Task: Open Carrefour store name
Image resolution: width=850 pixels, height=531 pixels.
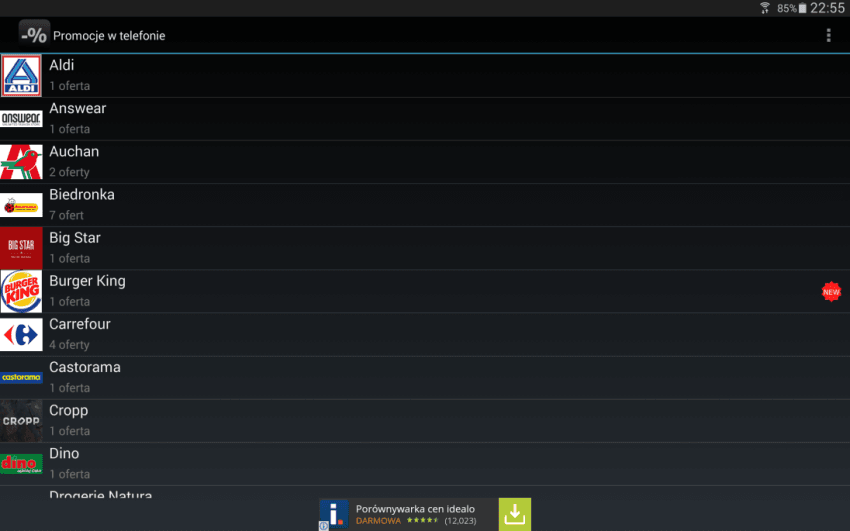Action: pyautogui.click(x=80, y=324)
